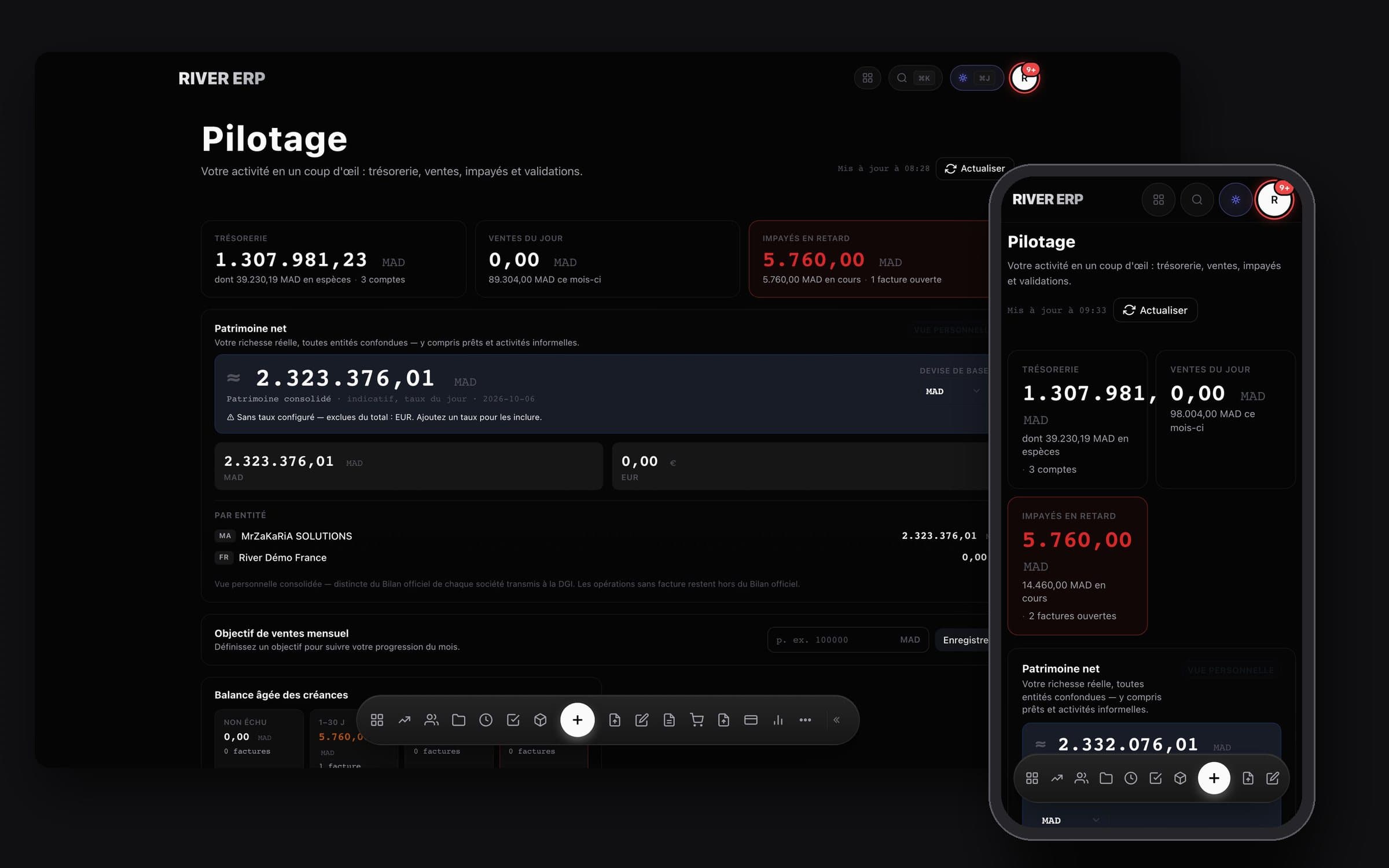Open the clock icon in phone dock
Image resolution: width=1389 pixels, height=868 pixels.
point(1131,778)
